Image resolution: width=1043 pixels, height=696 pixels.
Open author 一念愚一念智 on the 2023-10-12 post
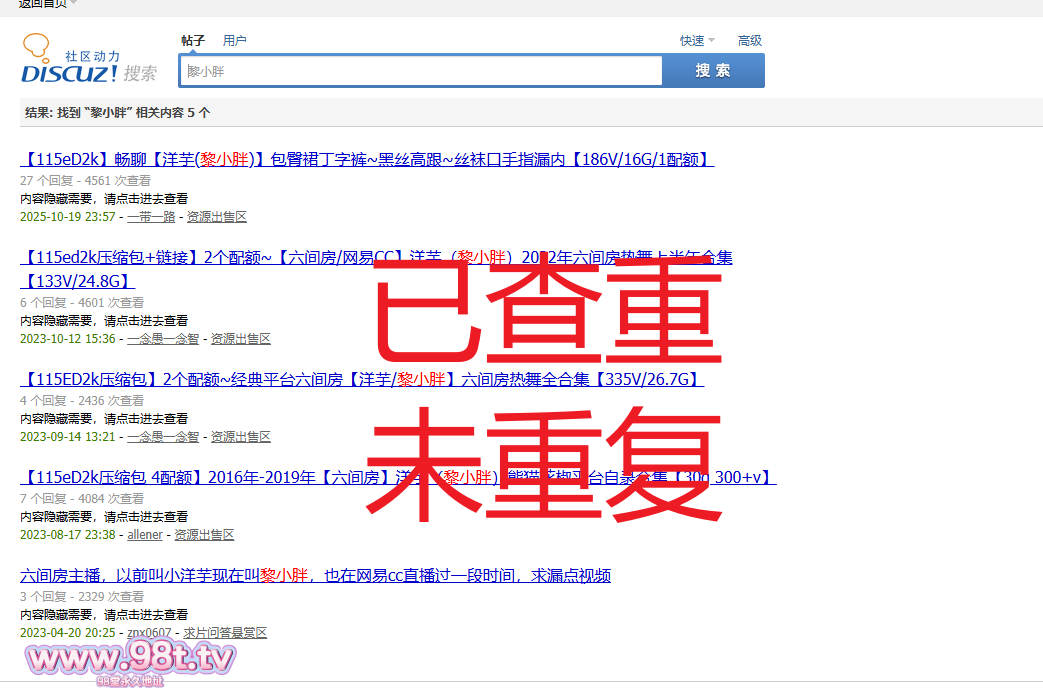click(x=163, y=339)
